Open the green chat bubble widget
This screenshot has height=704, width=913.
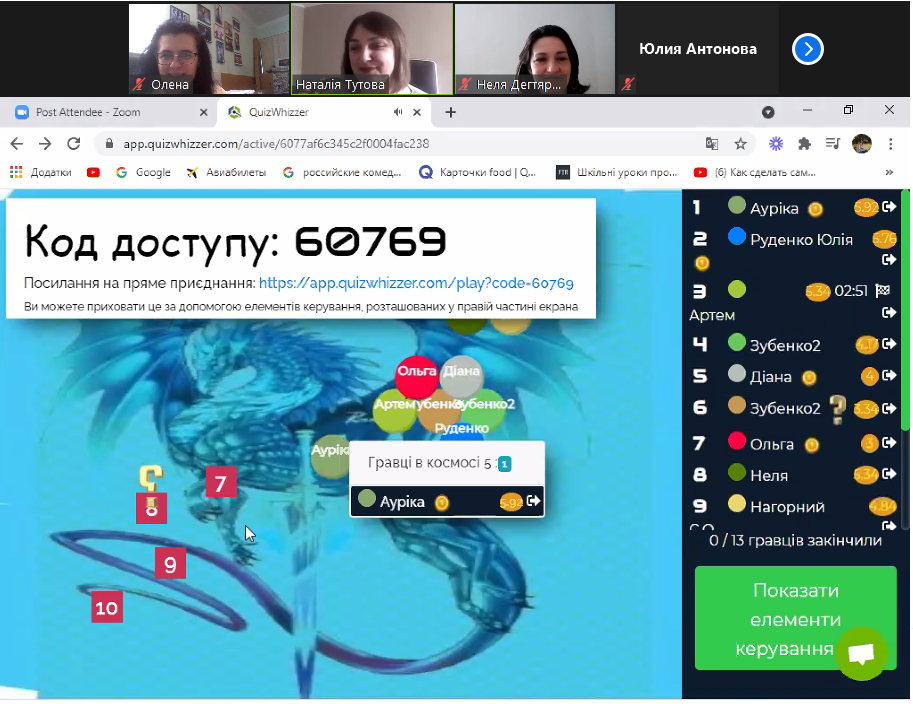point(861,654)
